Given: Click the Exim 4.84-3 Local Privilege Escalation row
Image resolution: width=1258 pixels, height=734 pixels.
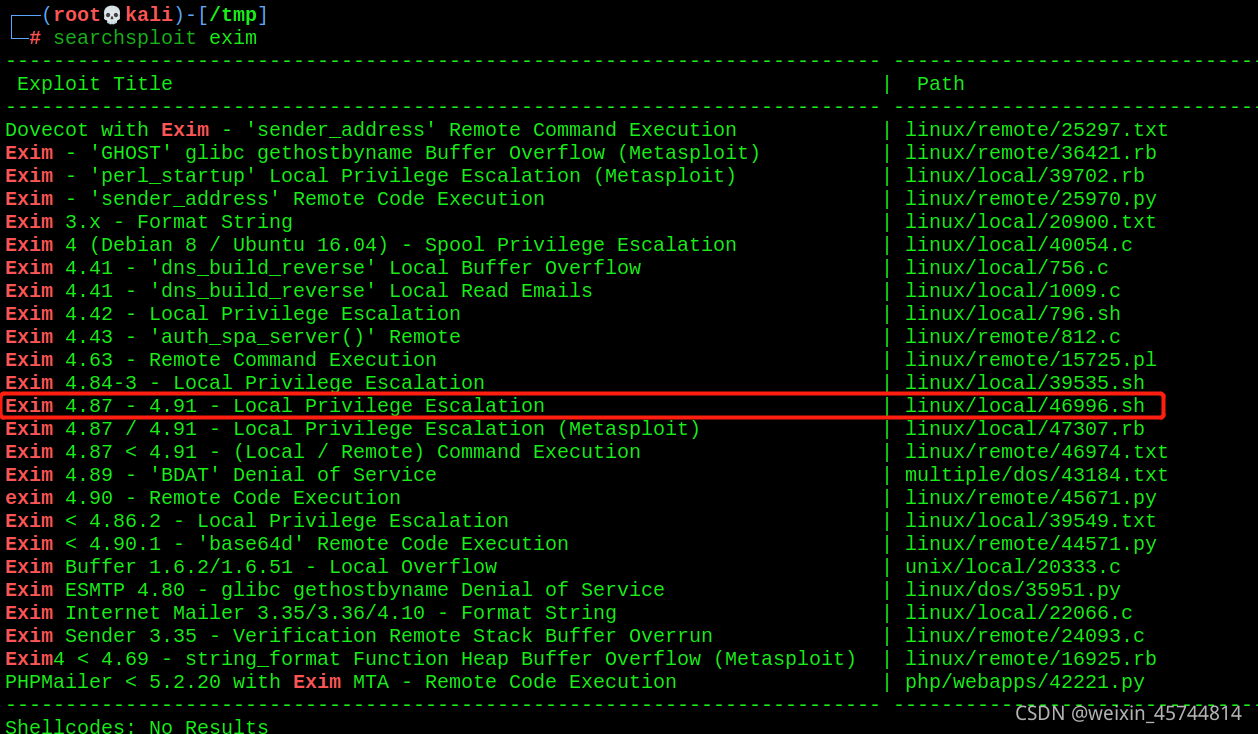Looking at the screenshot, I should [x=245, y=383].
